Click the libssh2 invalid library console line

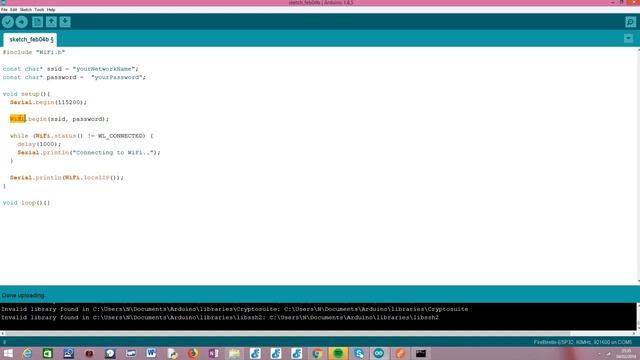pyautogui.click(x=220, y=317)
